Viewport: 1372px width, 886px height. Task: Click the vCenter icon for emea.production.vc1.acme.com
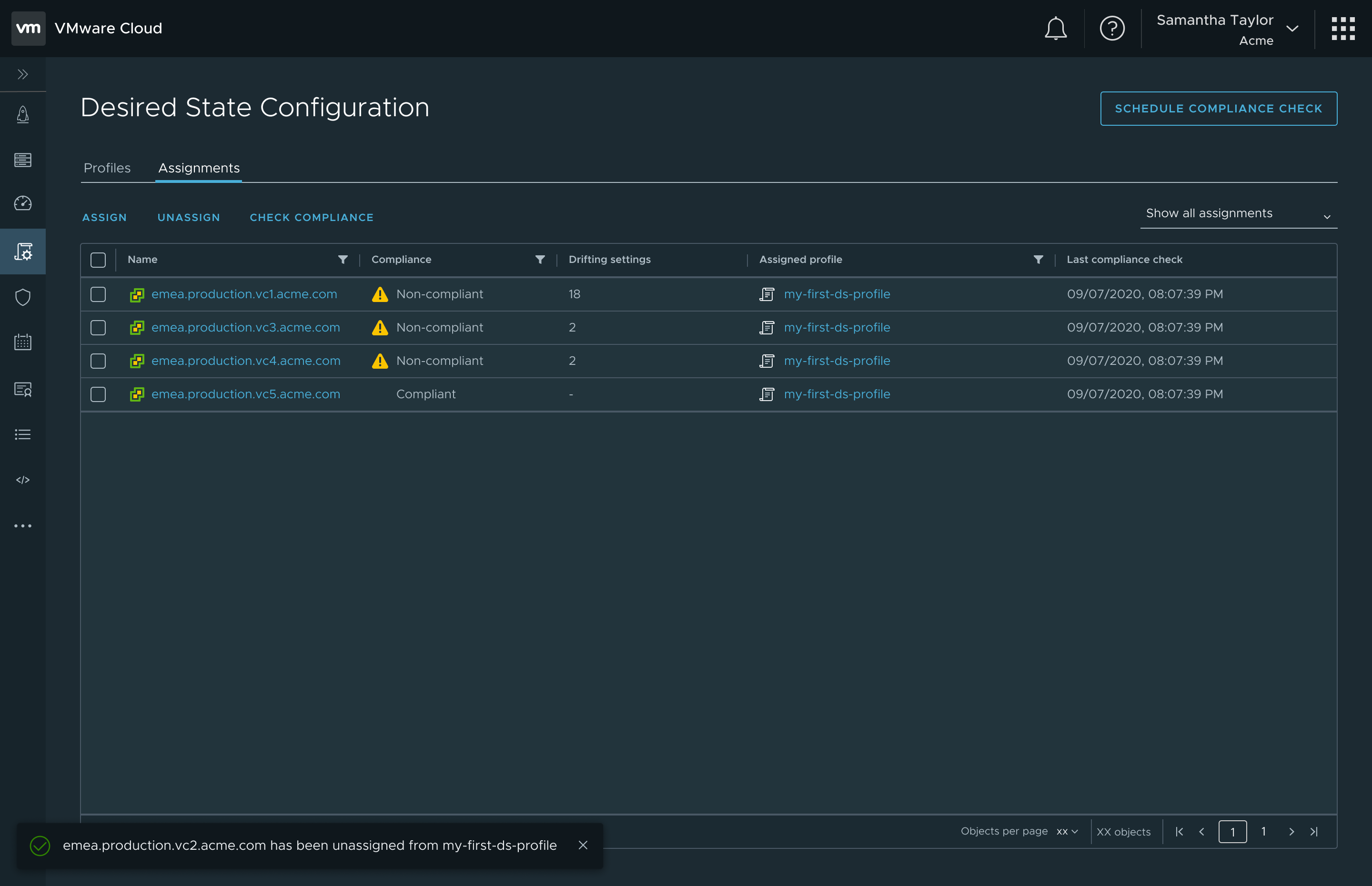[x=137, y=294]
